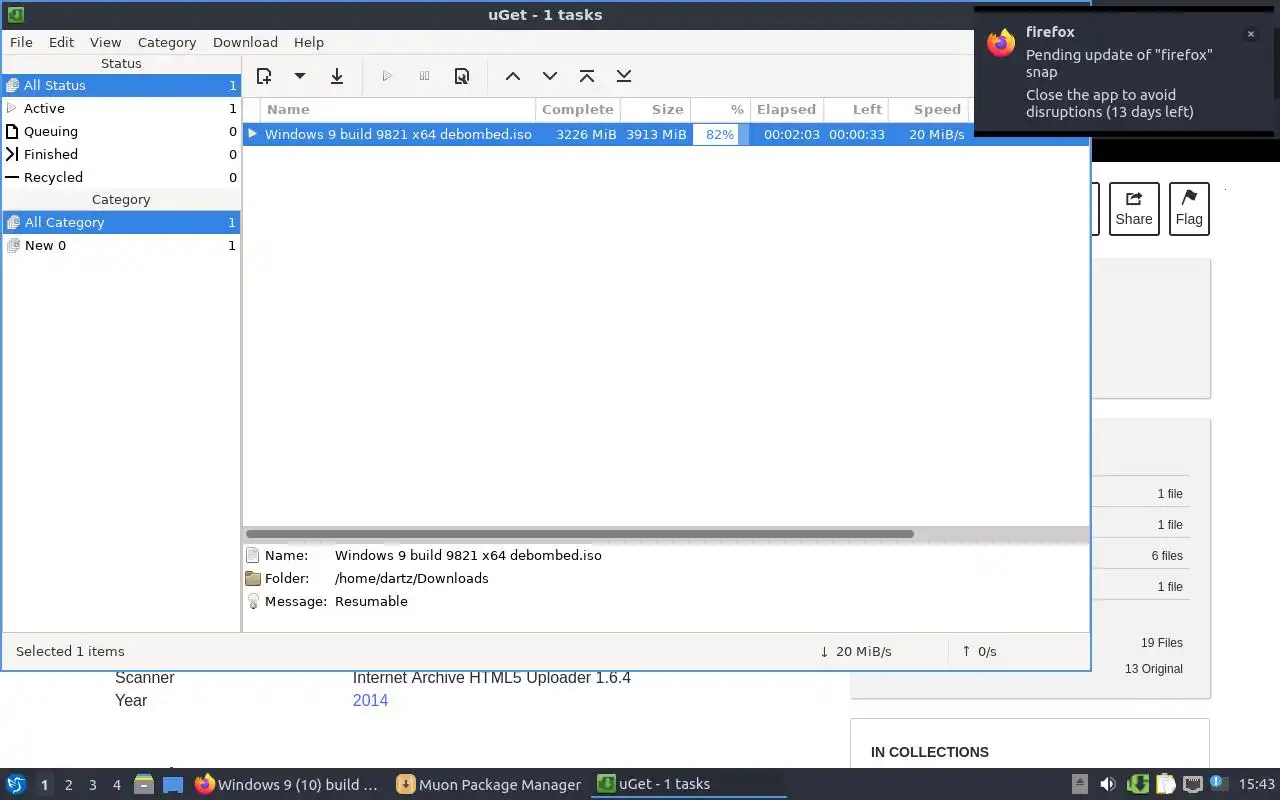Click Share button in the Firefox page
This screenshot has height=800, width=1280.
[1134, 209]
